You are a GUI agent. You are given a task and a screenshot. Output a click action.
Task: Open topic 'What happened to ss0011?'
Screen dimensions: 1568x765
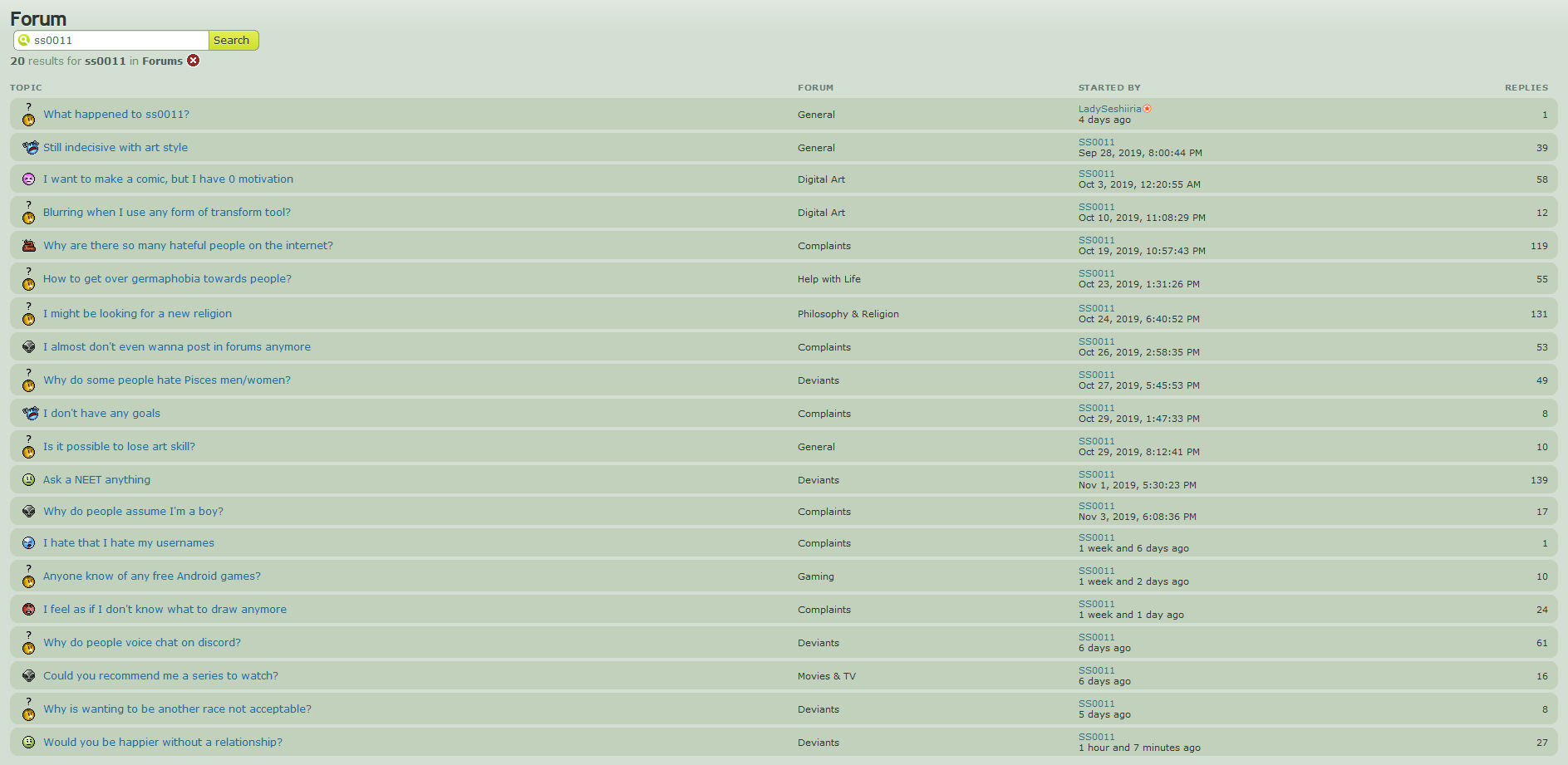click(116, 115)
